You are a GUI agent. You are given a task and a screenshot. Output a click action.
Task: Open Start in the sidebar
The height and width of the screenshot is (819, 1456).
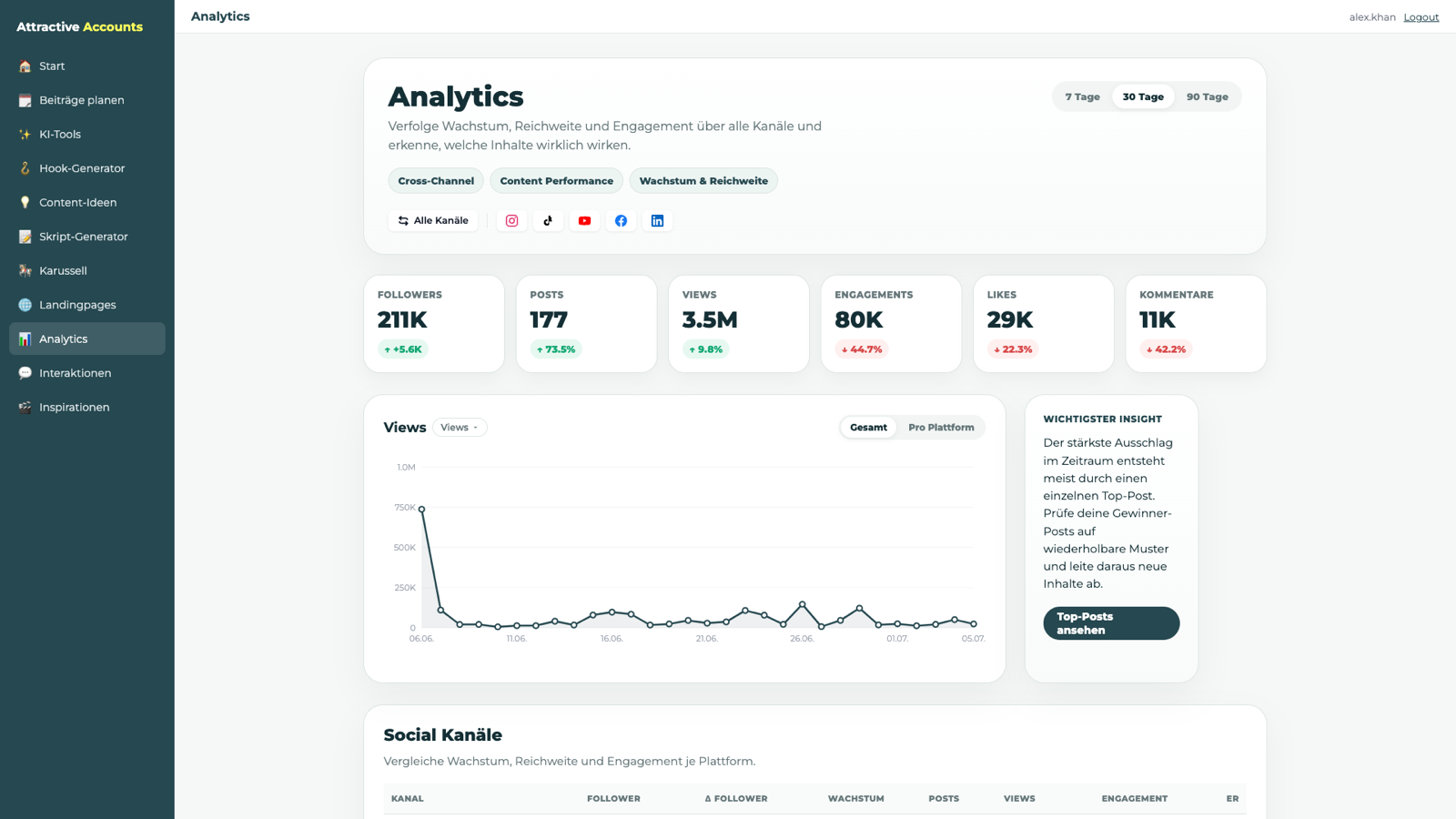(87, 66)
